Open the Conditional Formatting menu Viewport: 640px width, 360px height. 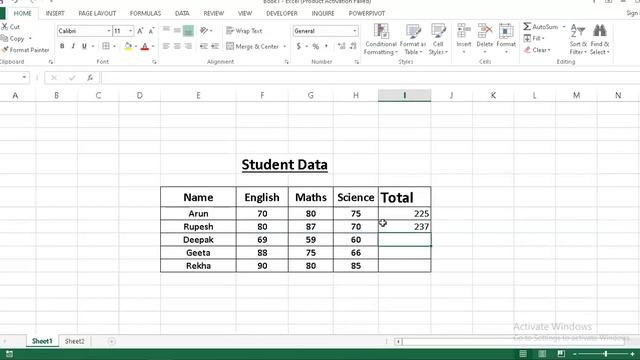point(380,39)
